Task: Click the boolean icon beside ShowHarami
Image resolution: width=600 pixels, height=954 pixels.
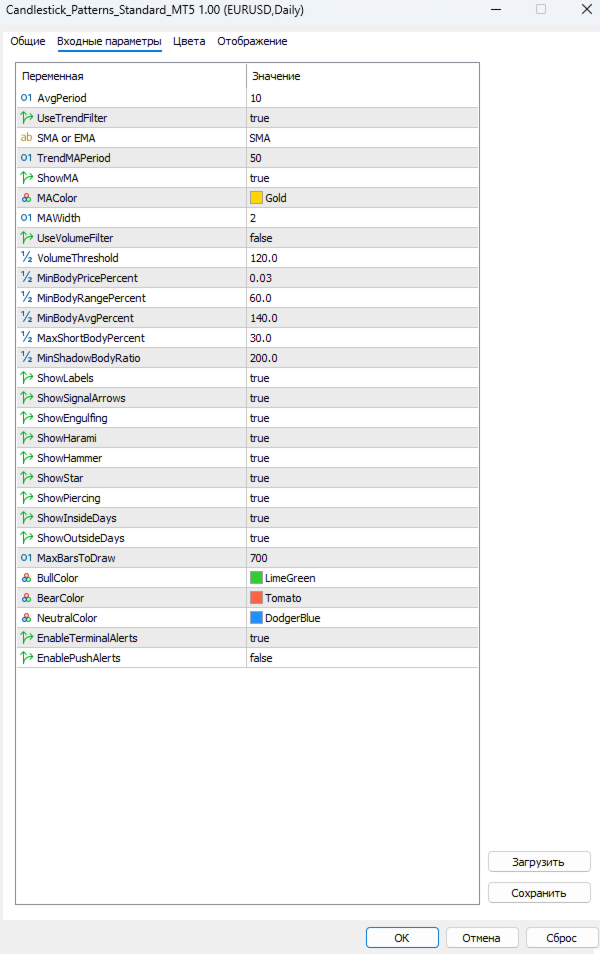Action: (x=26, y=438)
